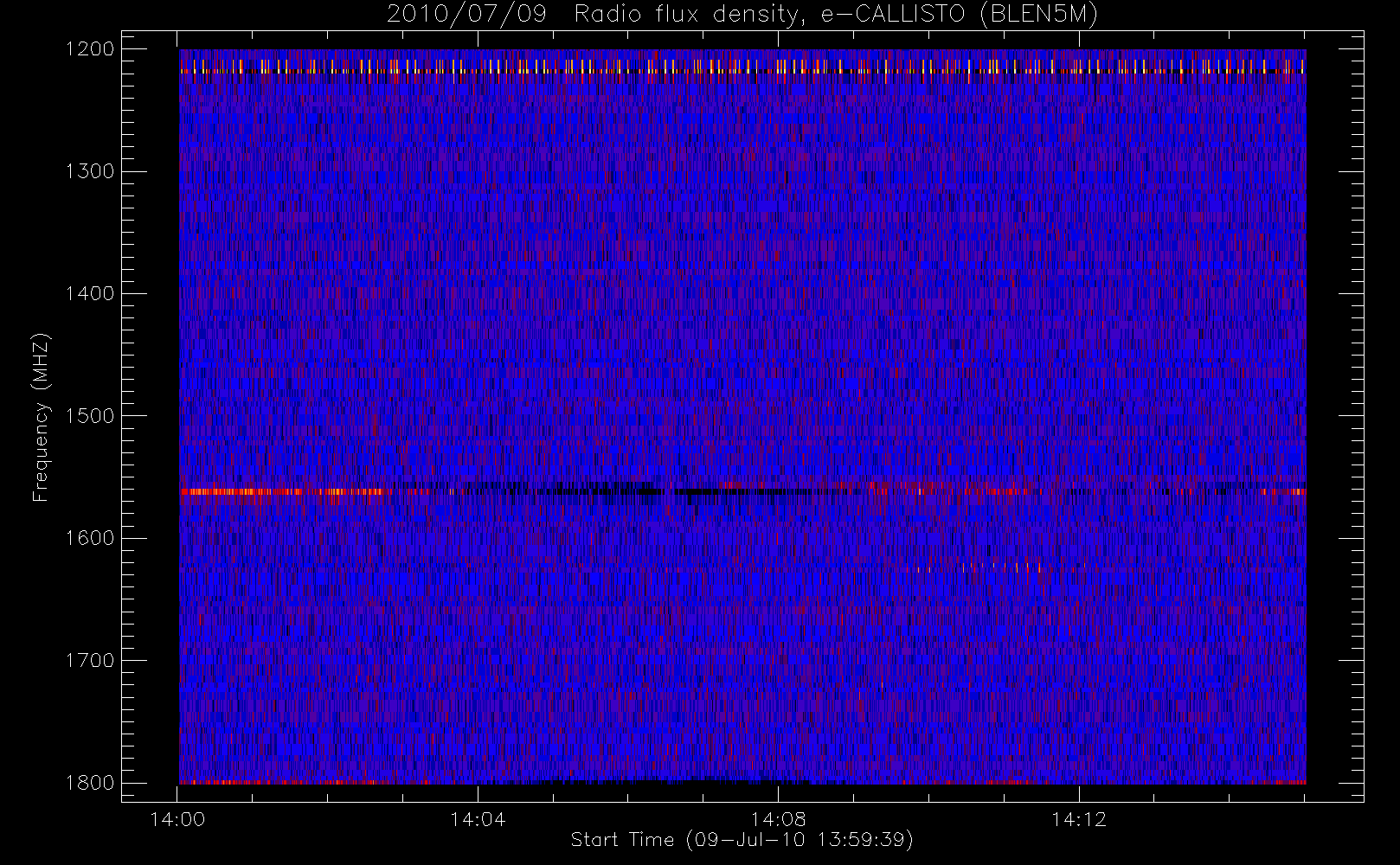
Task: Select the 1600 frequency tick label
Action: pos(90,538)
